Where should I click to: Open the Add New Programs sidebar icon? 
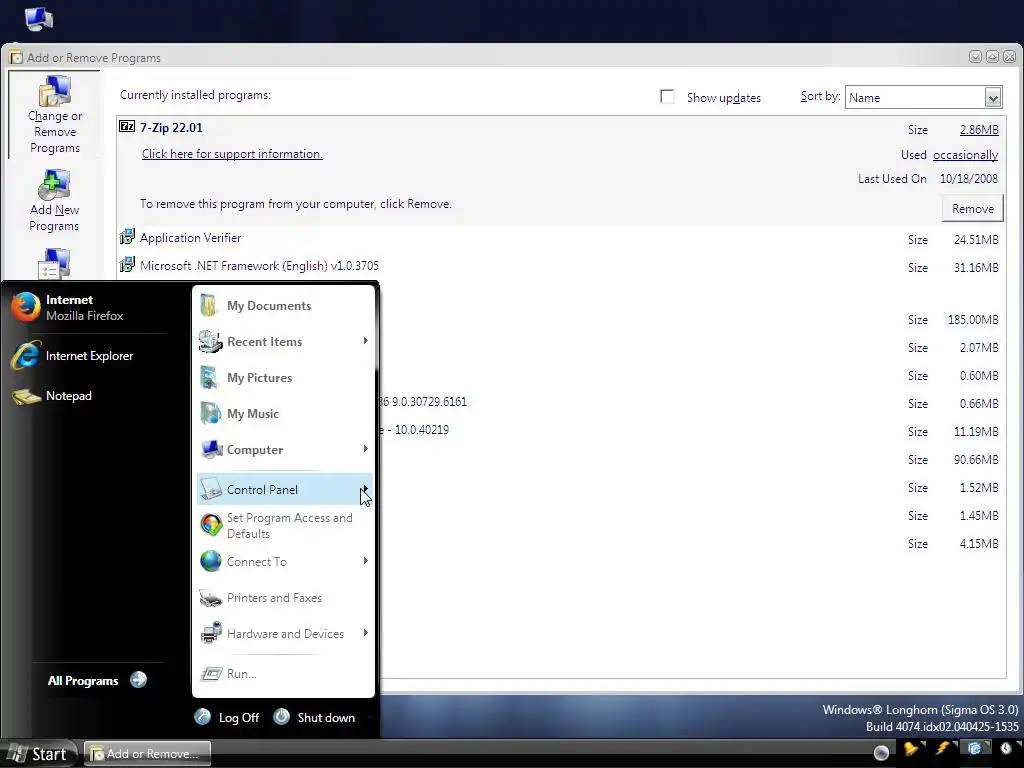[54, 185]
